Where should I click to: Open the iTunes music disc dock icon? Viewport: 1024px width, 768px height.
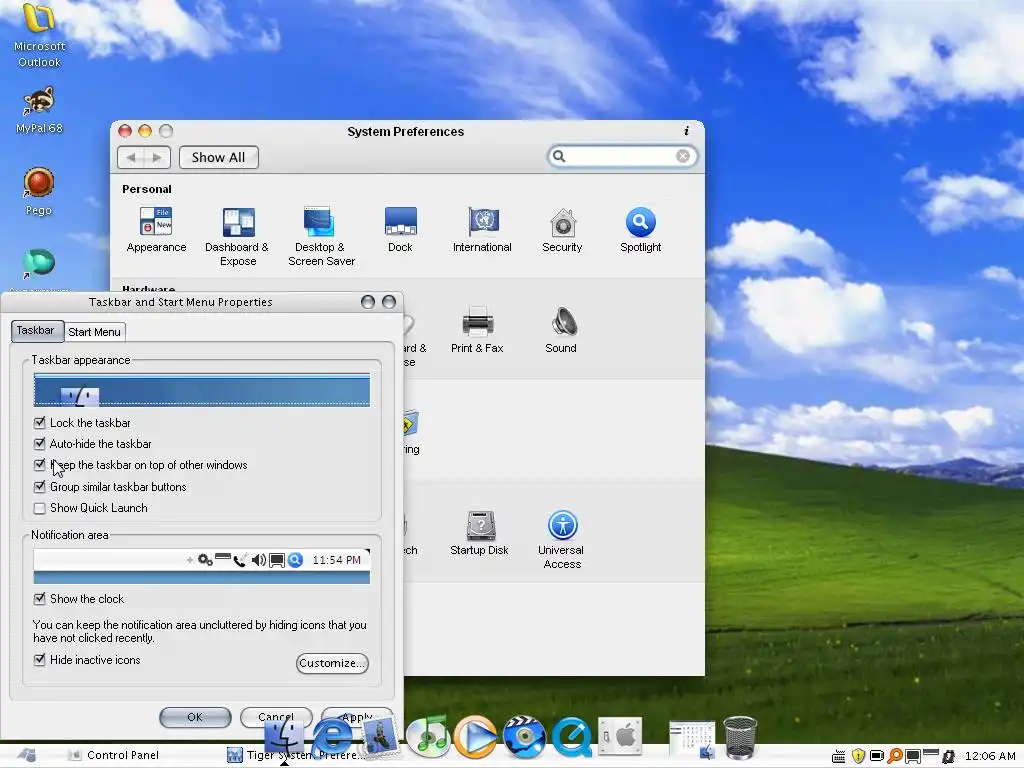(x=428, y=738)
